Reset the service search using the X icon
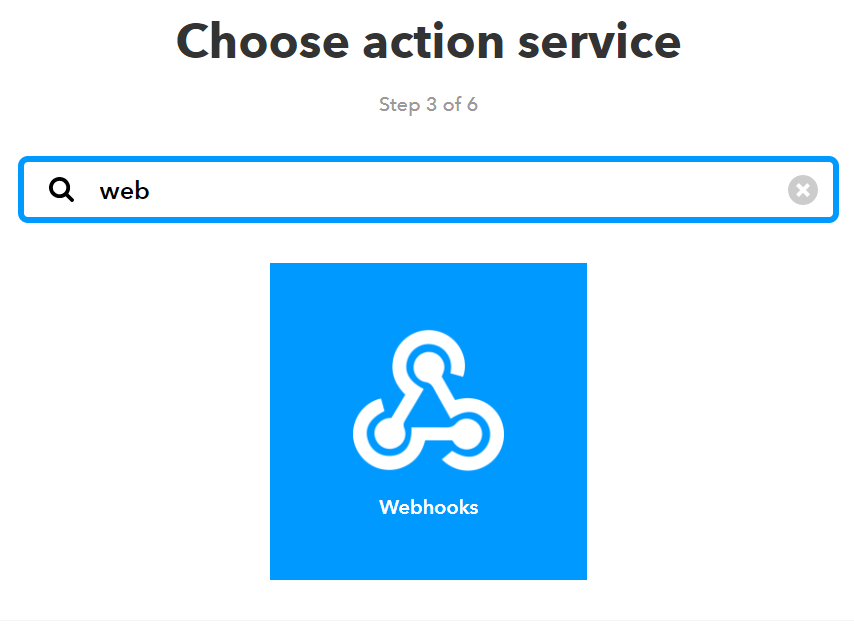The height and width of the screenshot is (641, 854). point(802,190)
